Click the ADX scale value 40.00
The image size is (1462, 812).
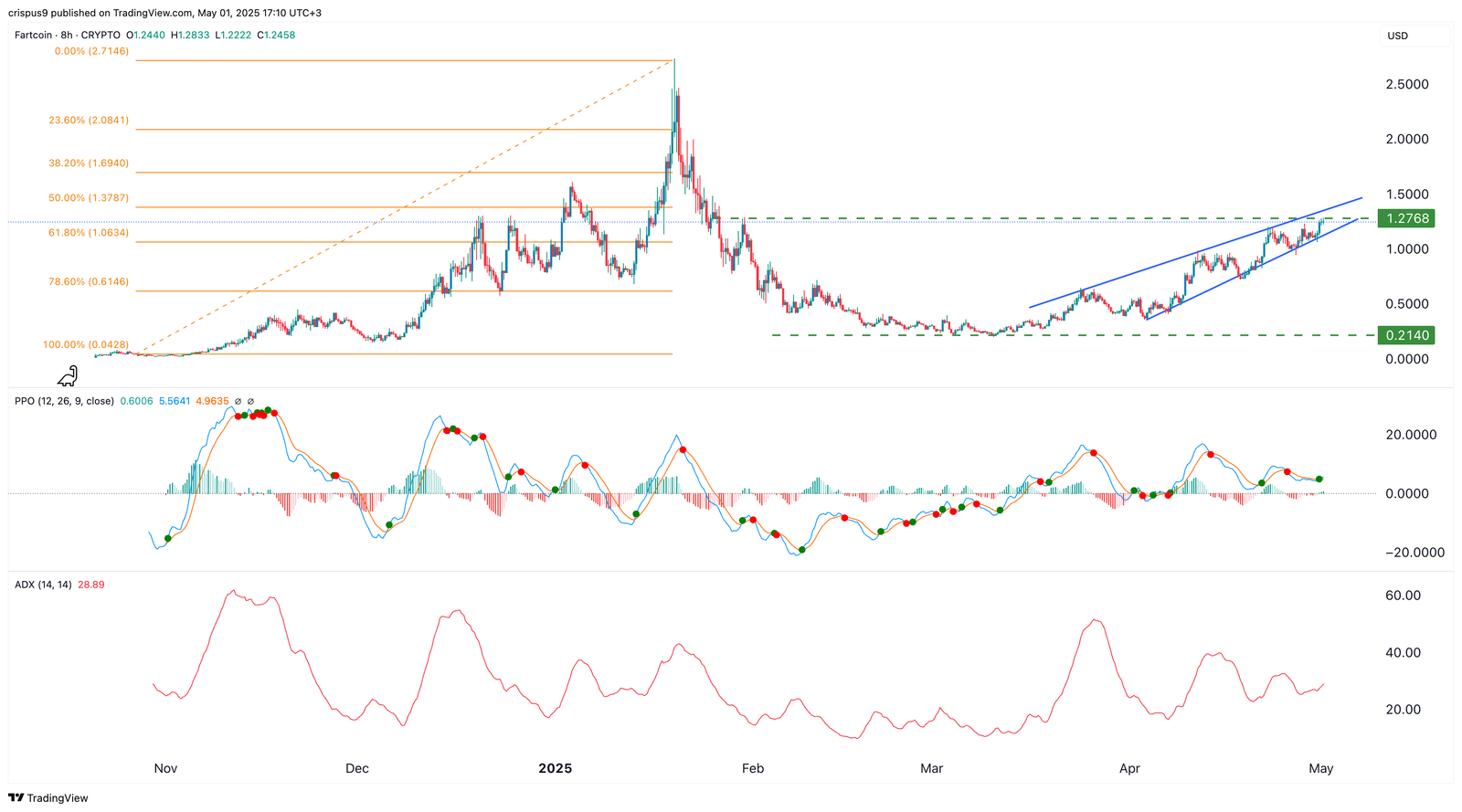coord(1404,652)
